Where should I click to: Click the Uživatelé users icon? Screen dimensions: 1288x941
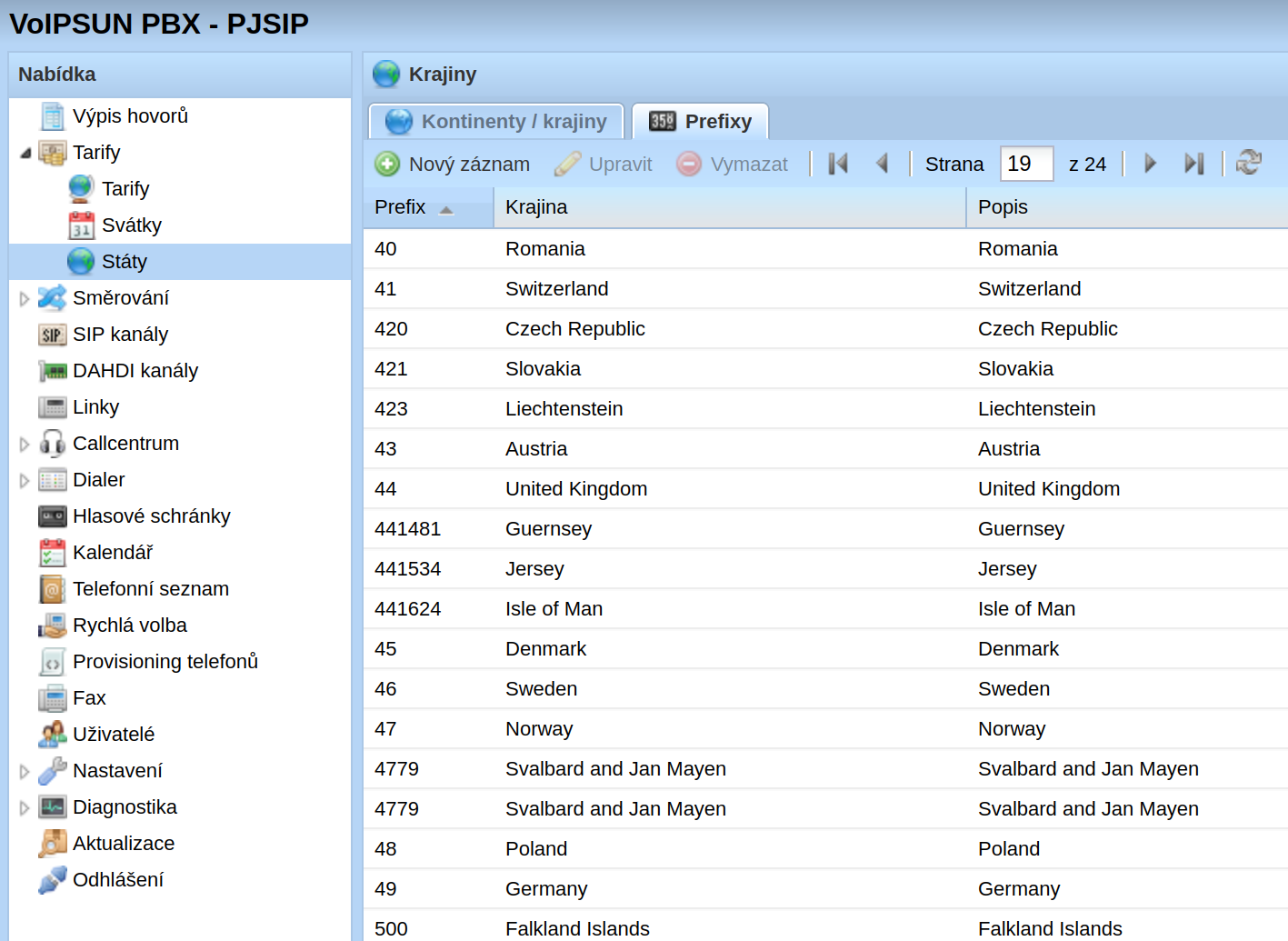click(53, 735)
